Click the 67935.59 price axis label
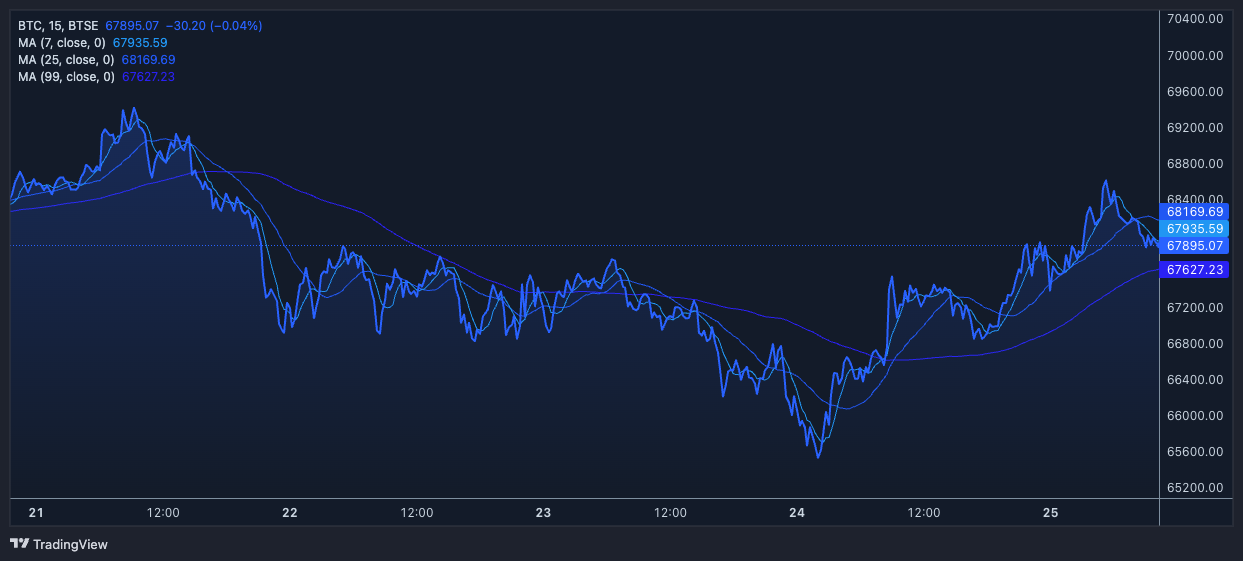The image size is (1243, 561). click(1195, 229)
